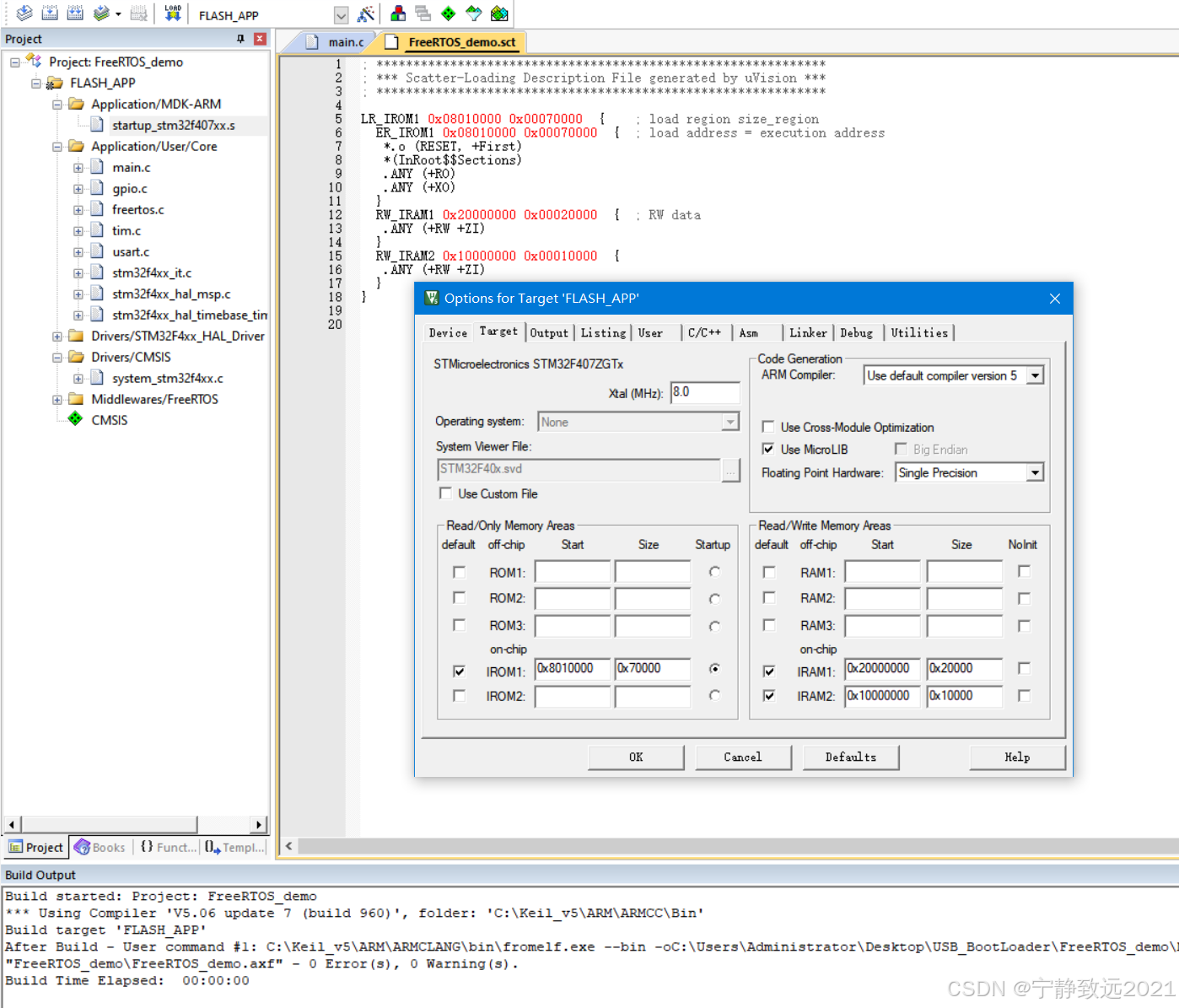This screenshot has height=1008, width=1179.
Task: Close the Options for Target dialog
Action: 1054,299
